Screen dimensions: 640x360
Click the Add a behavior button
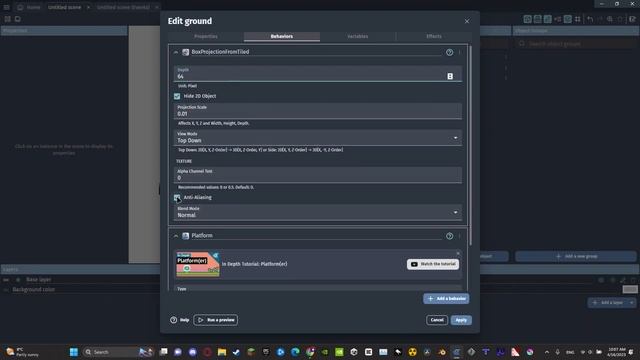(446, 299)
